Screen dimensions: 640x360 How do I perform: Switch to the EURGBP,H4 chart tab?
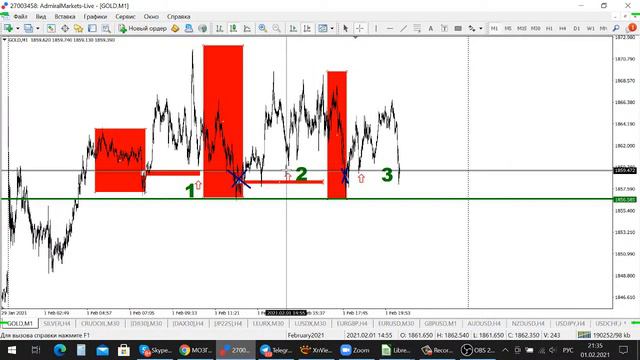pyautogui.click(x=352, y=324)
